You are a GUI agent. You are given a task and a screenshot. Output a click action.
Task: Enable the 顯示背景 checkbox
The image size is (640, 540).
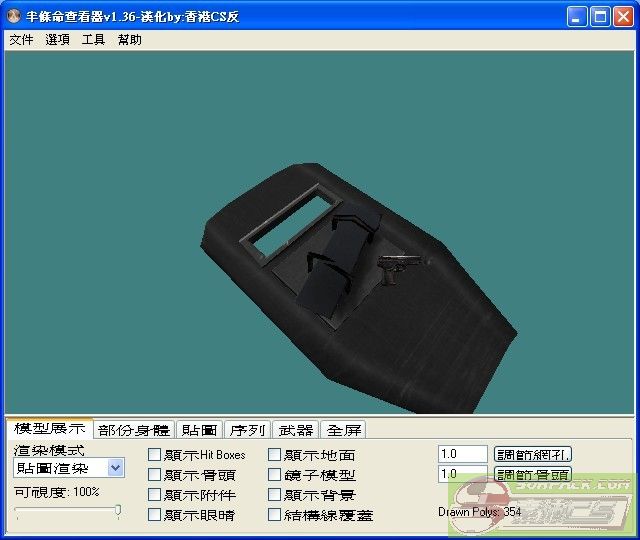(274, 494)
